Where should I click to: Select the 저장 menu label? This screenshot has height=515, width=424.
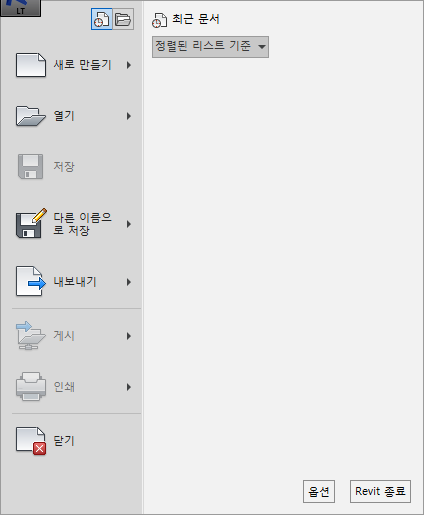pos(64,166)
